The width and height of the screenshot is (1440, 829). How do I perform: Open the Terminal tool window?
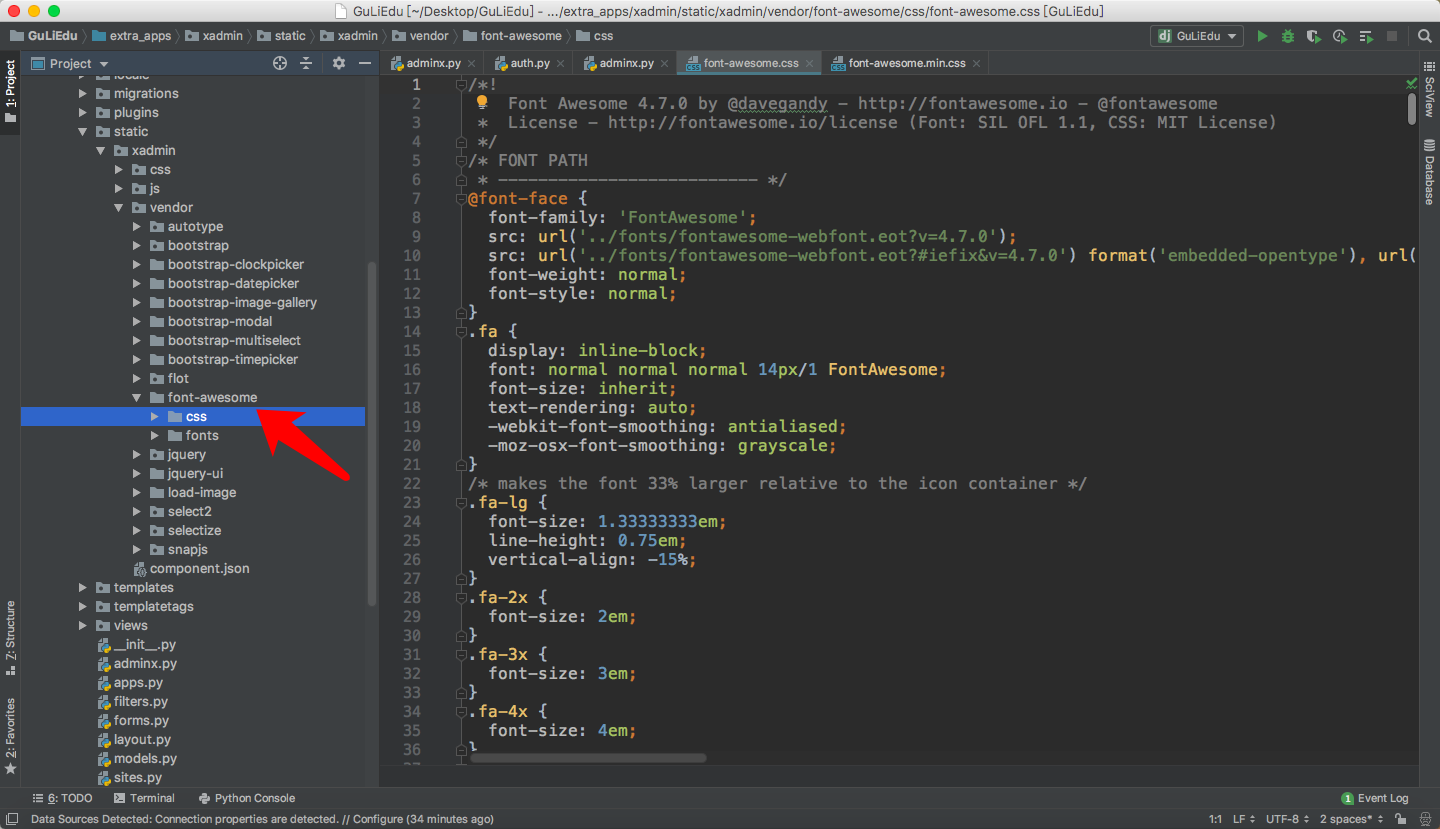pyautogui.click(x=144, y=798)
